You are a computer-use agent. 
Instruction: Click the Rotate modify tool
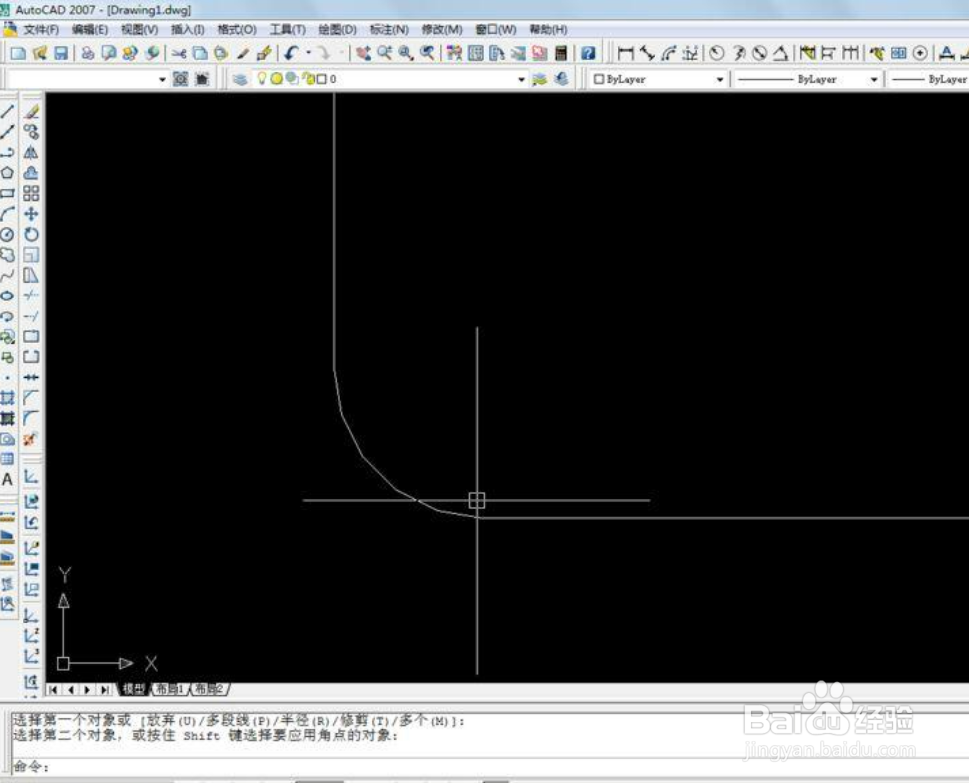click(31, 234)
